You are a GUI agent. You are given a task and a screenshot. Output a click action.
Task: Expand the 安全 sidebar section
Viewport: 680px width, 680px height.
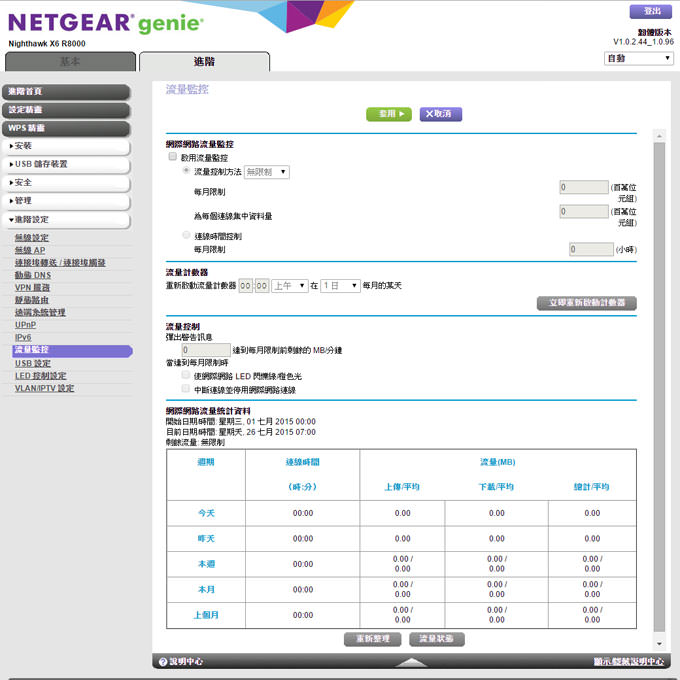click(x=66, y=183)
